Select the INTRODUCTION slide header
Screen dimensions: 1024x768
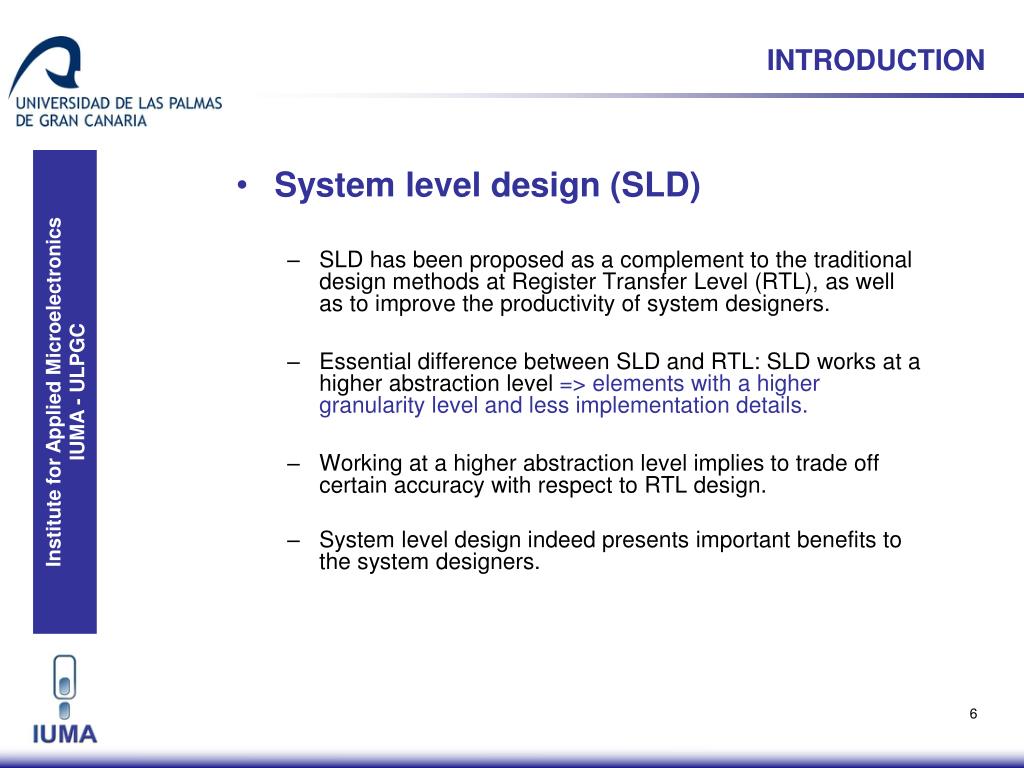pos(875,60)
